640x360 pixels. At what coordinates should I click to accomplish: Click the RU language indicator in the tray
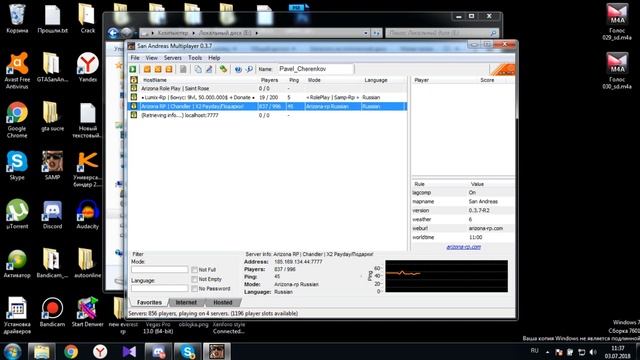click(535, 351)
